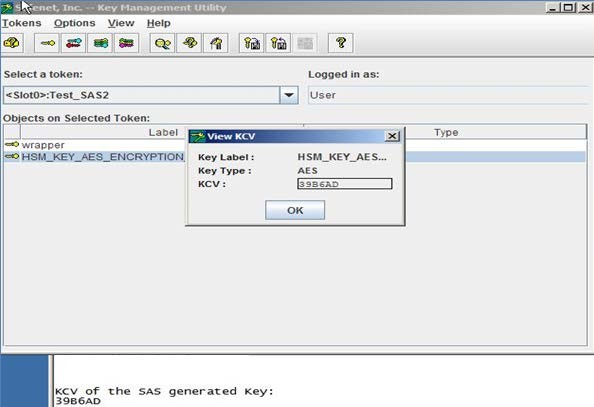Click the blue and red key pair icon
Image resolution: width=594 pixels, height=407 pixels.
coord(73,43)
